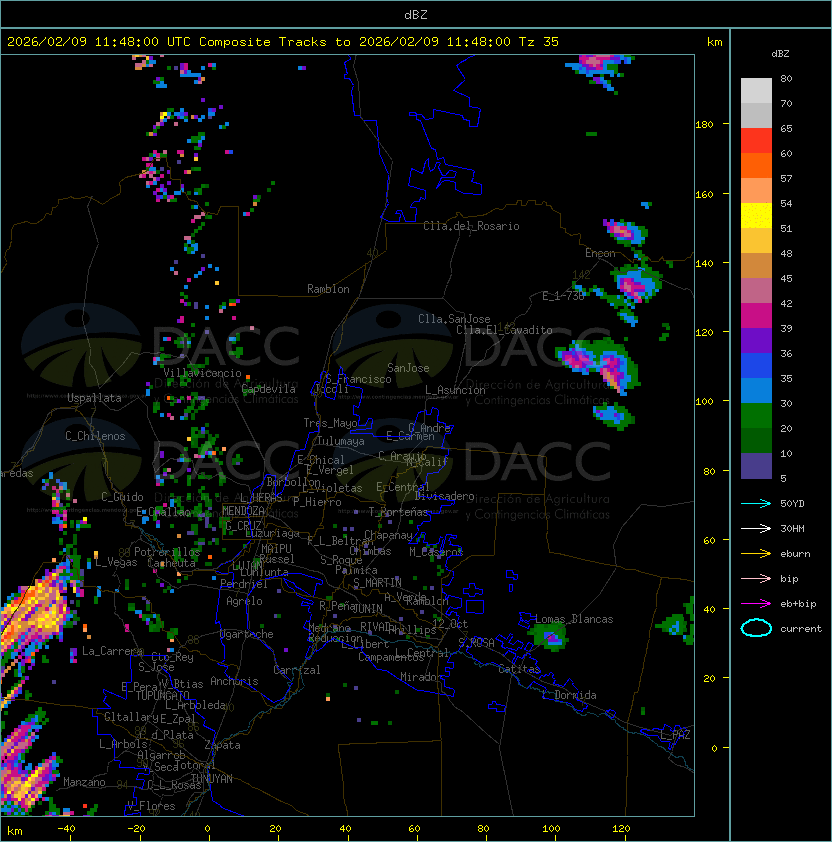This screenshot has width=832, height=842.
Task: Click the Ugarteche label
Action: (247, 634)
